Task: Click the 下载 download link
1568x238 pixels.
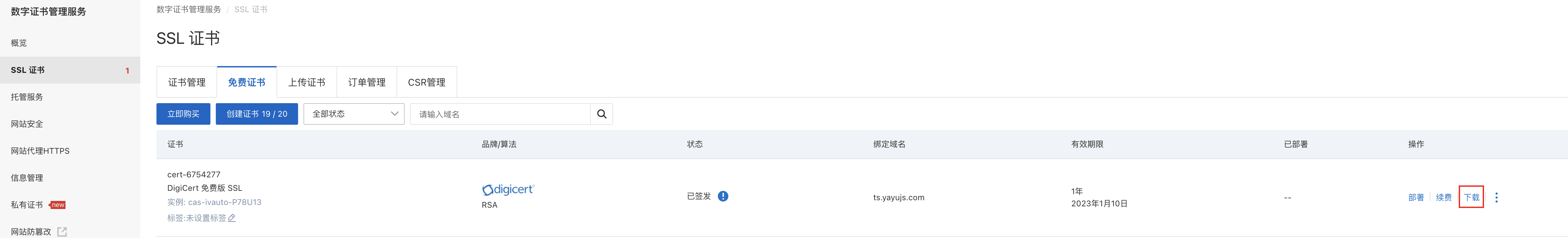Action: tap(1471, 197)
